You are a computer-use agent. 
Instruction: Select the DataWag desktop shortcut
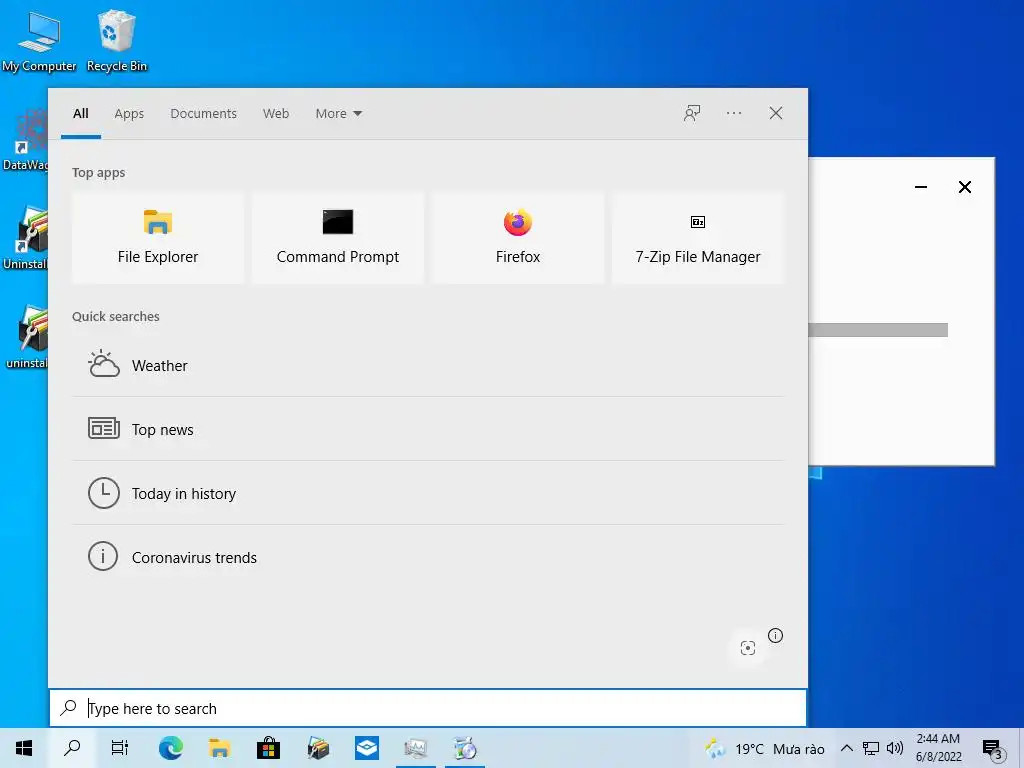25,139
